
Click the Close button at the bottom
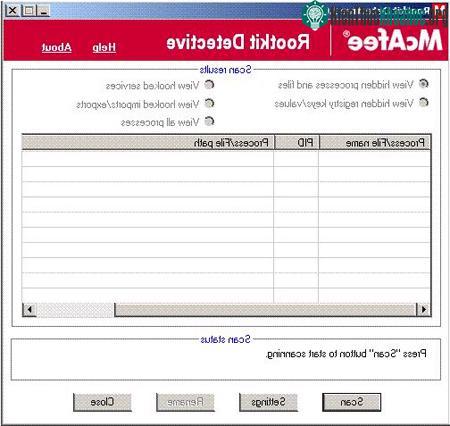pyautogui.click(x=102, y=402)
